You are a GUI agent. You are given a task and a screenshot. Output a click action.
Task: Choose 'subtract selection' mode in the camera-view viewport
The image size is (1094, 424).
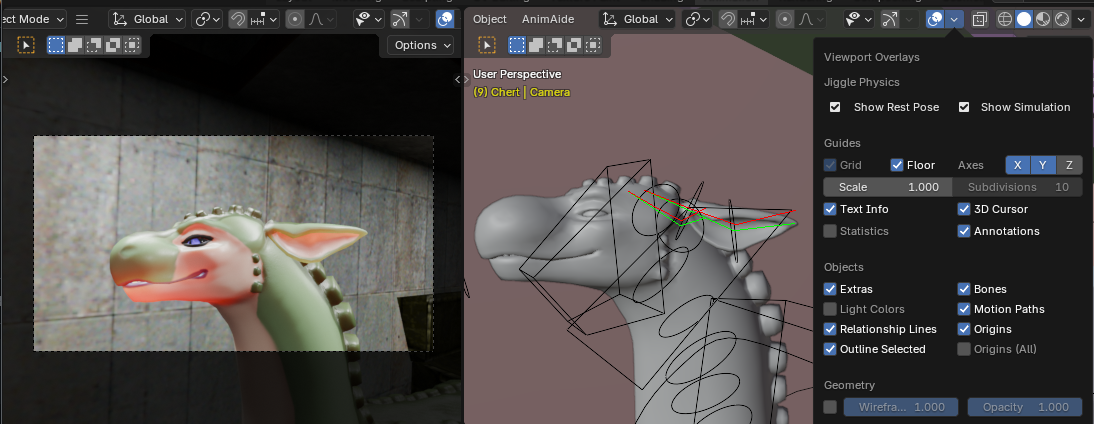[93, 45]
